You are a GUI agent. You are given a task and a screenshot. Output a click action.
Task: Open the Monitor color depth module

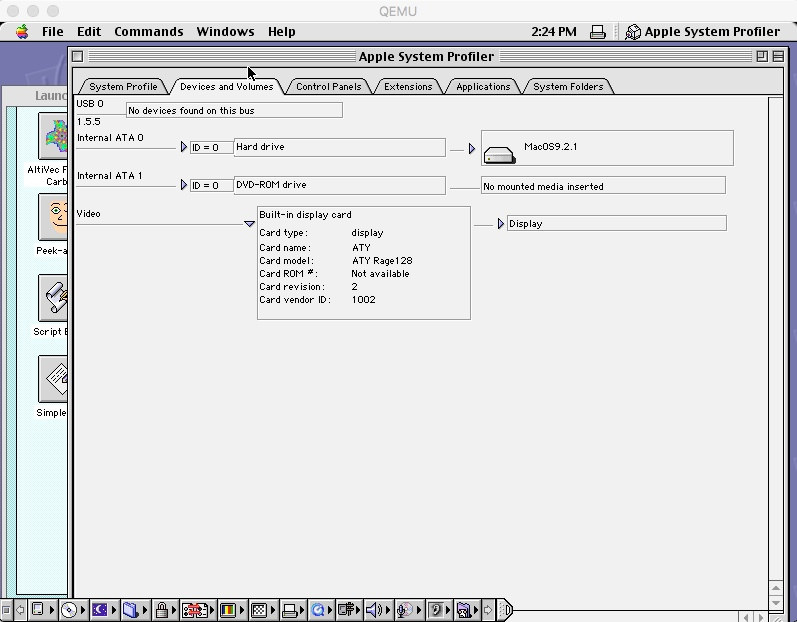click(x=231, y=610)
